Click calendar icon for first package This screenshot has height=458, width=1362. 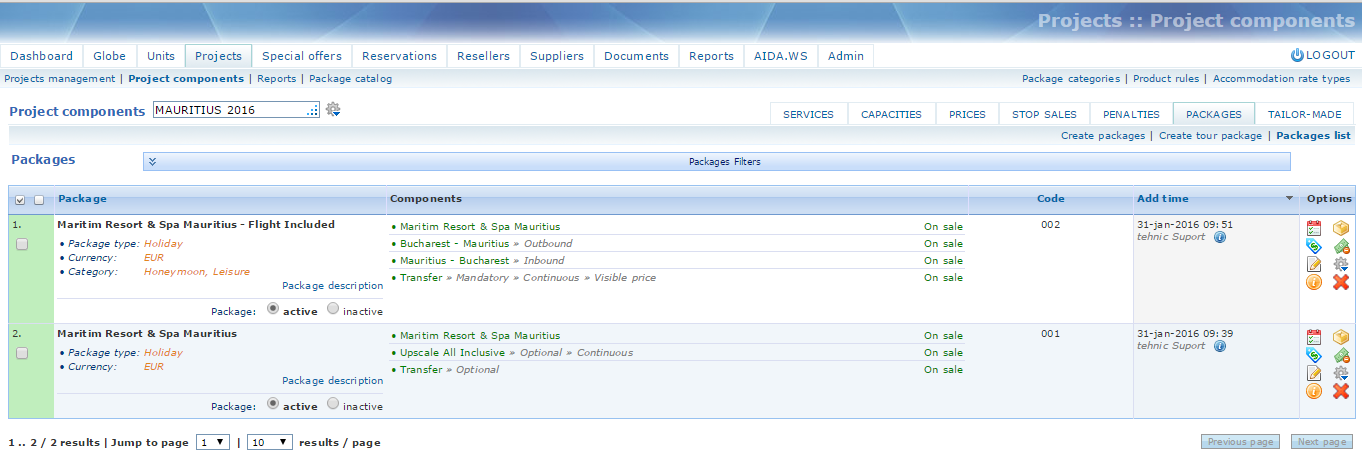click(x=1314, y=228)
